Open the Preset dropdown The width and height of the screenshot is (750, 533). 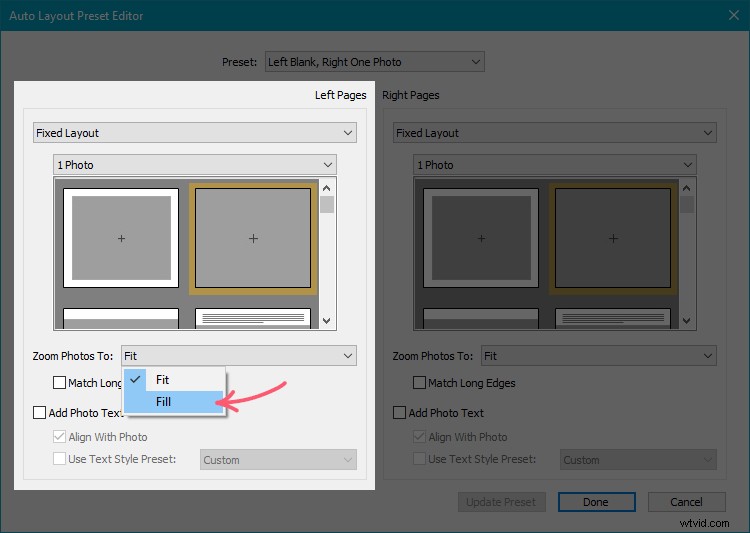click(x=375, y=62)
